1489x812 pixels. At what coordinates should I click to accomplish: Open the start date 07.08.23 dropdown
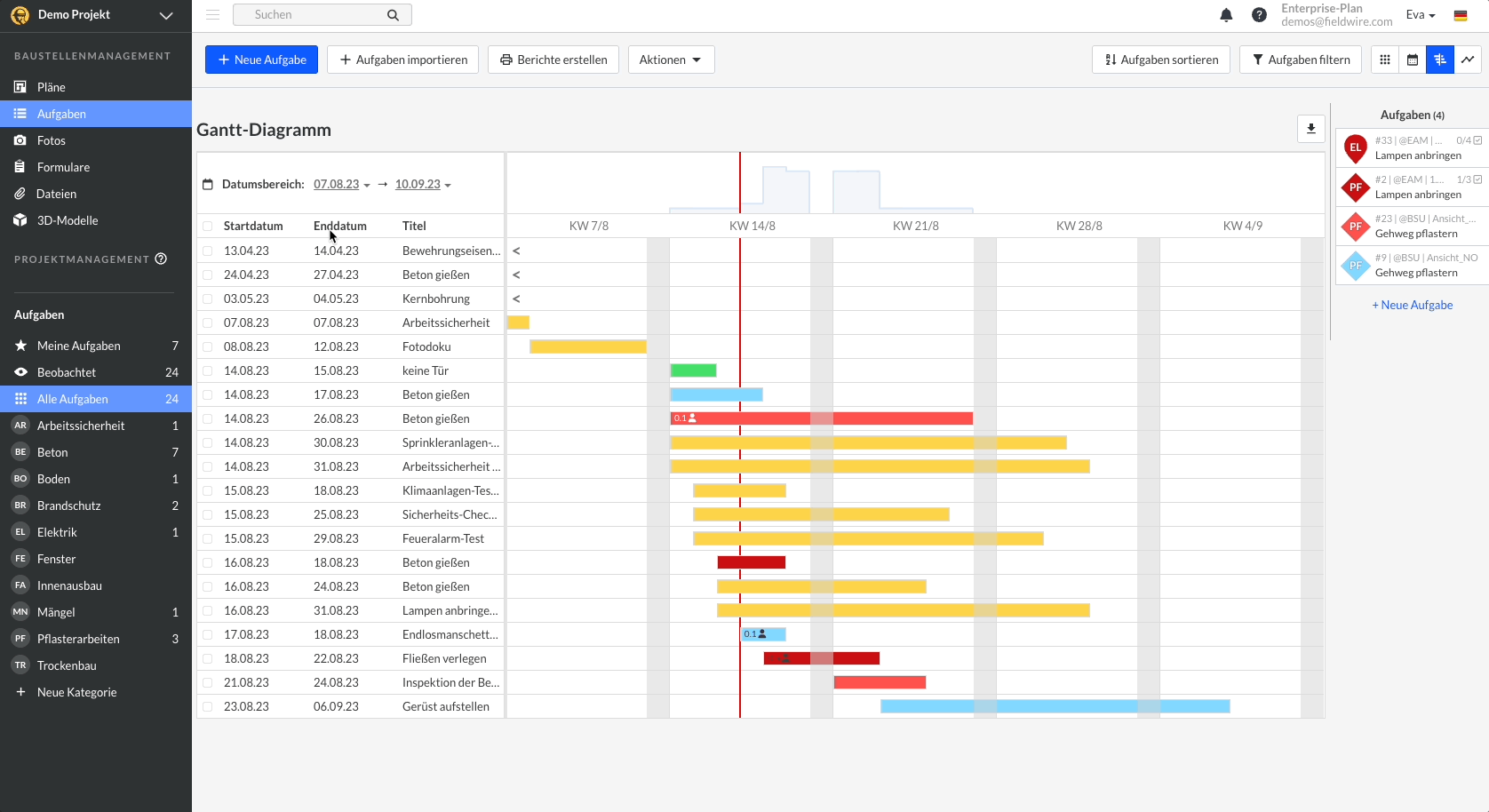[x=341, y=185]
